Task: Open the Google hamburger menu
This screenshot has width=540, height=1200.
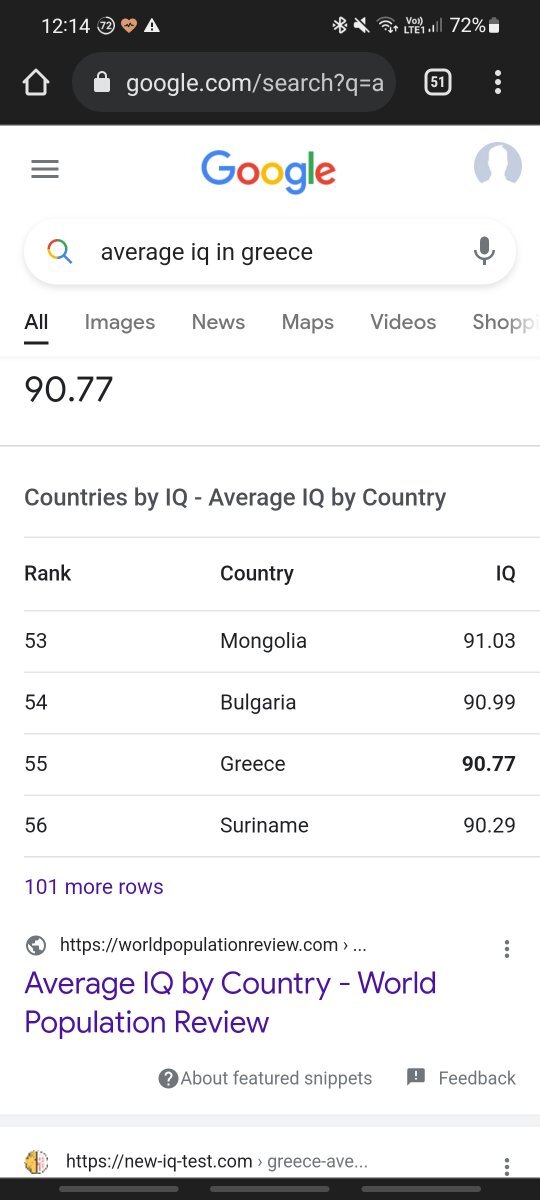Action: click(45, 169)
